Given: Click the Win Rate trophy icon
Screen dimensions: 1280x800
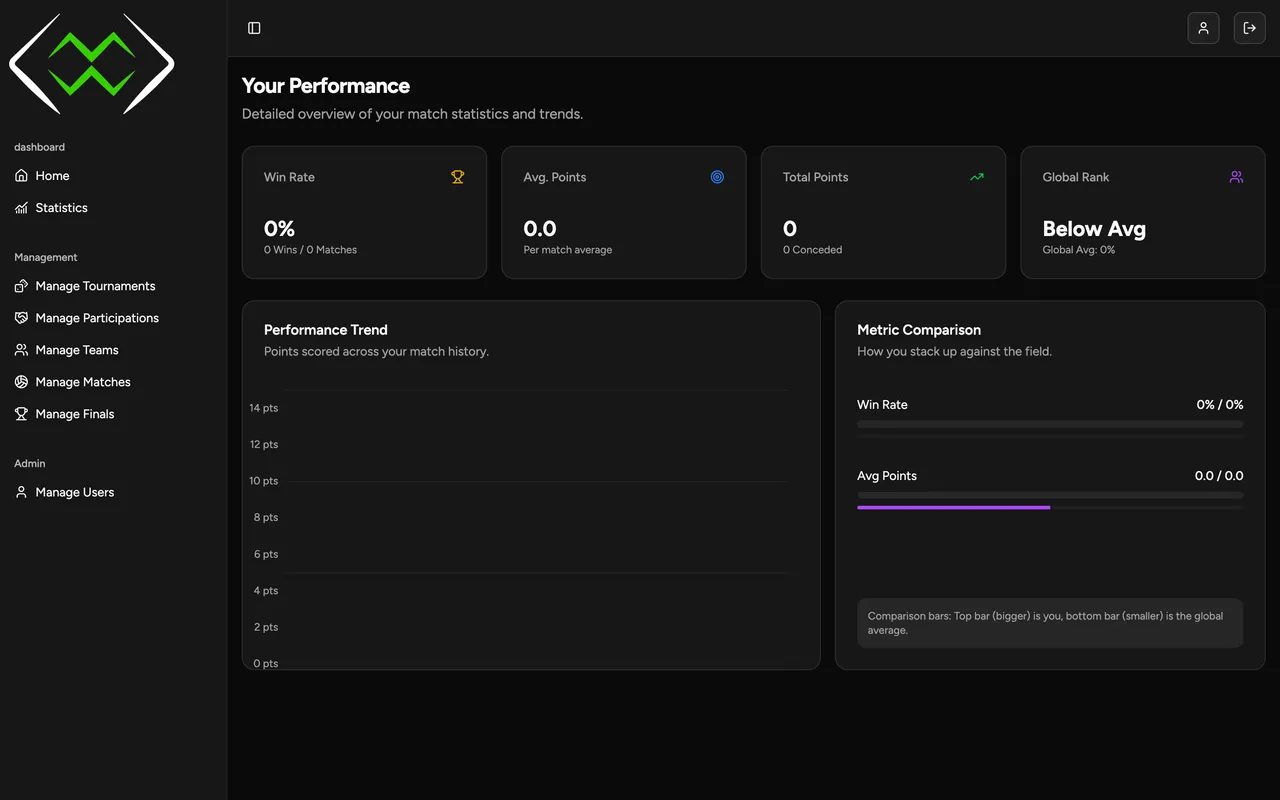Looking at the screenshot, I should [457, 177].
